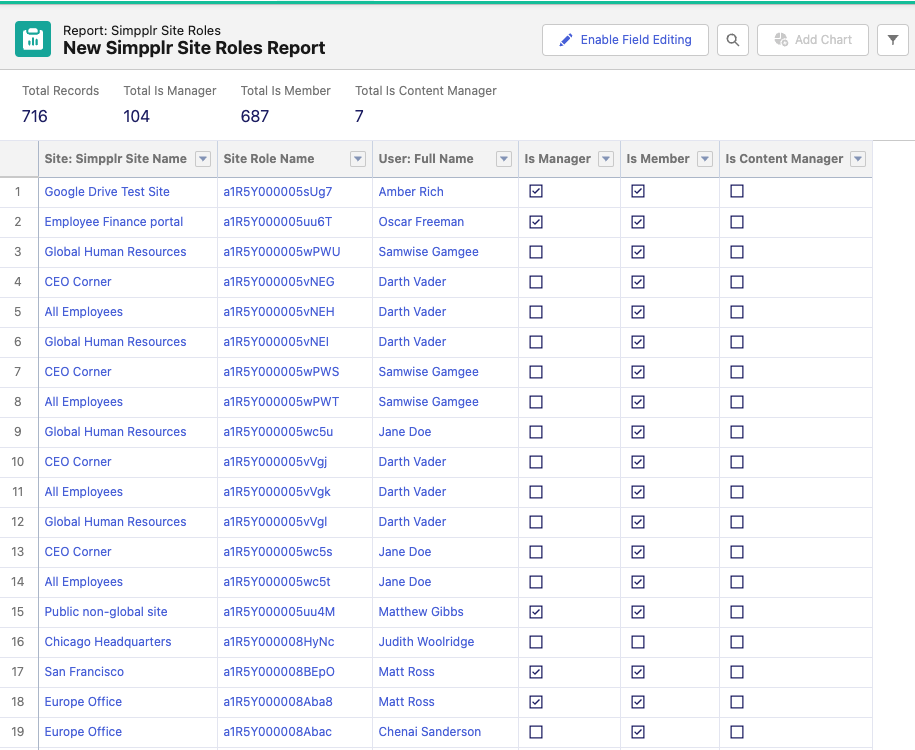The image size is (915, 750).
Task: Toggle Is Manager checkbox in row 18
Action: (536, 702)
